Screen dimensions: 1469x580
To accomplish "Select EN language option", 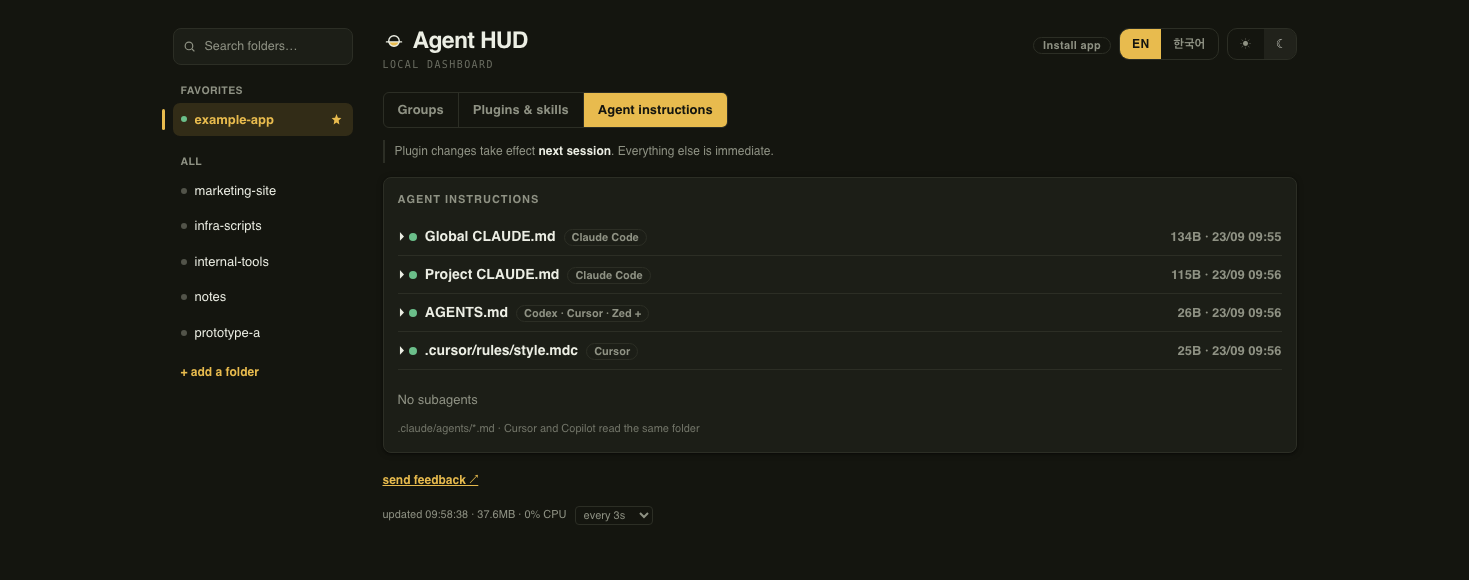I will 1141,44.
